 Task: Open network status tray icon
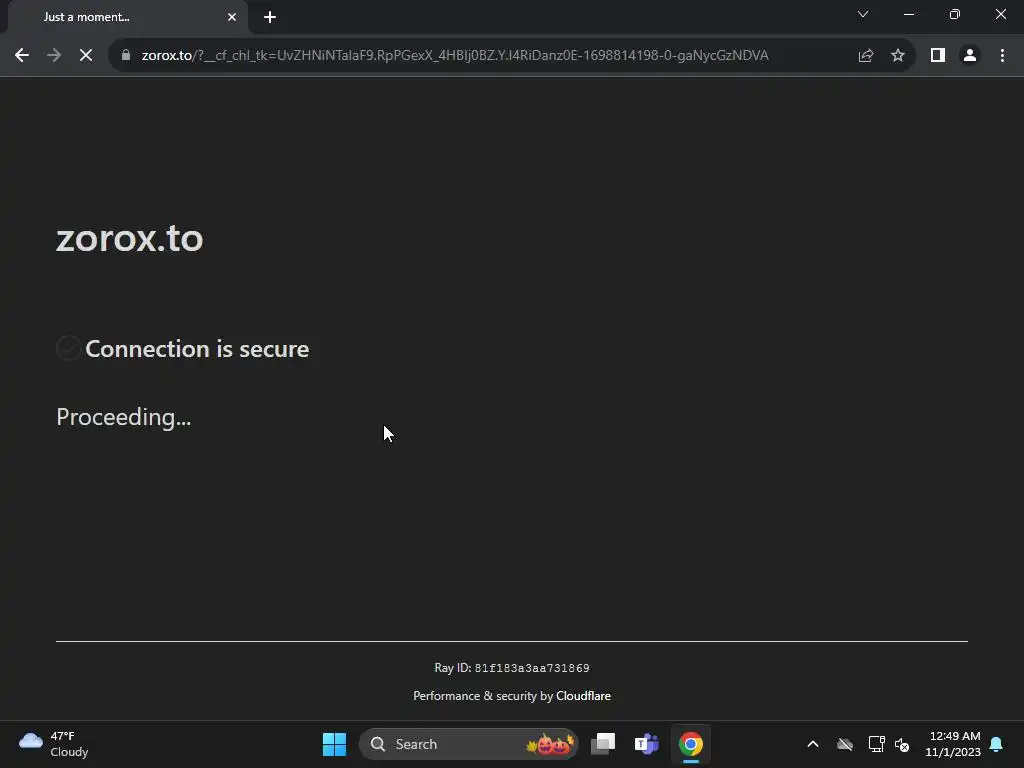(x=876, y=744)
